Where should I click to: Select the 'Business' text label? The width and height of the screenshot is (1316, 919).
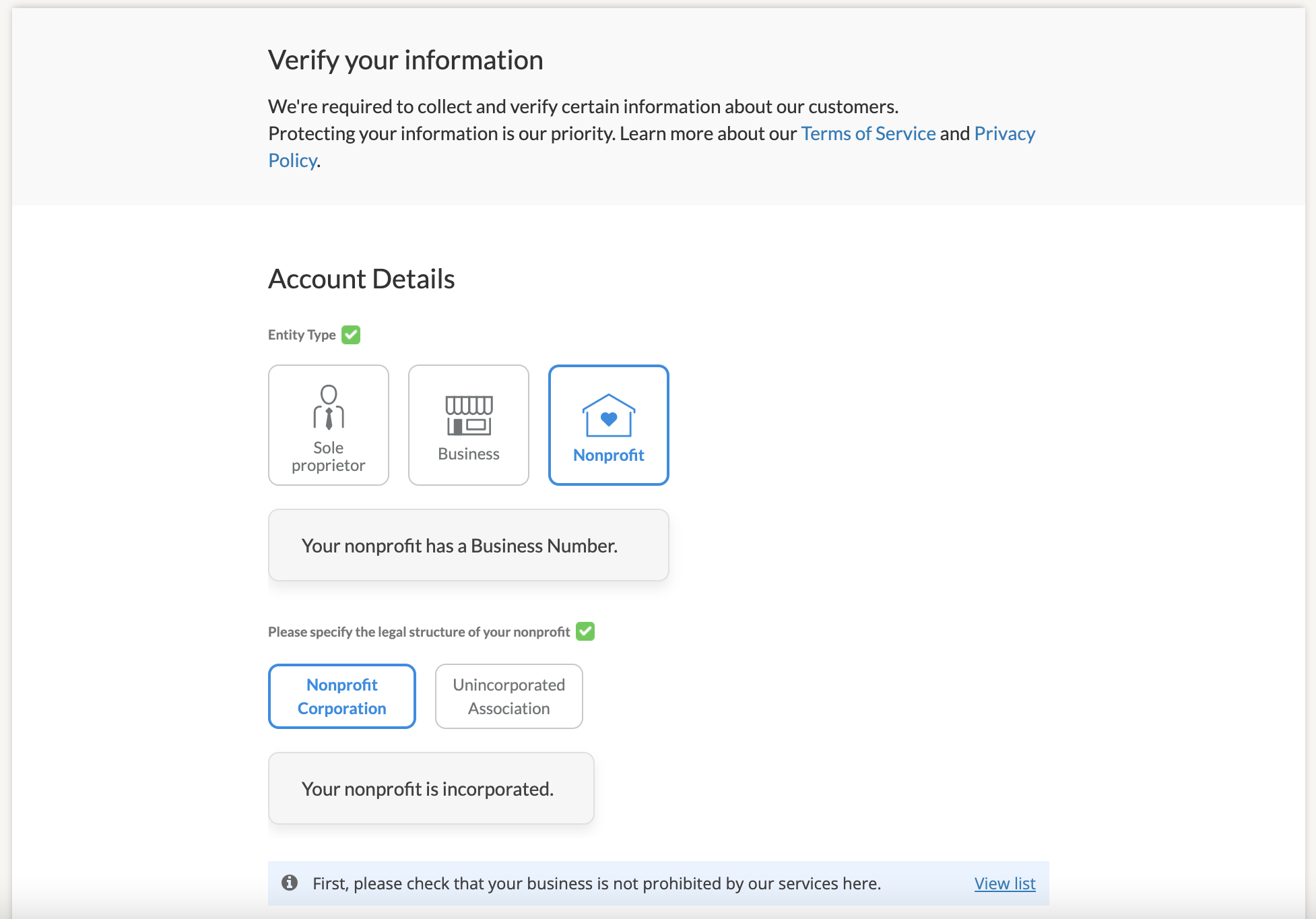[469, 454]
